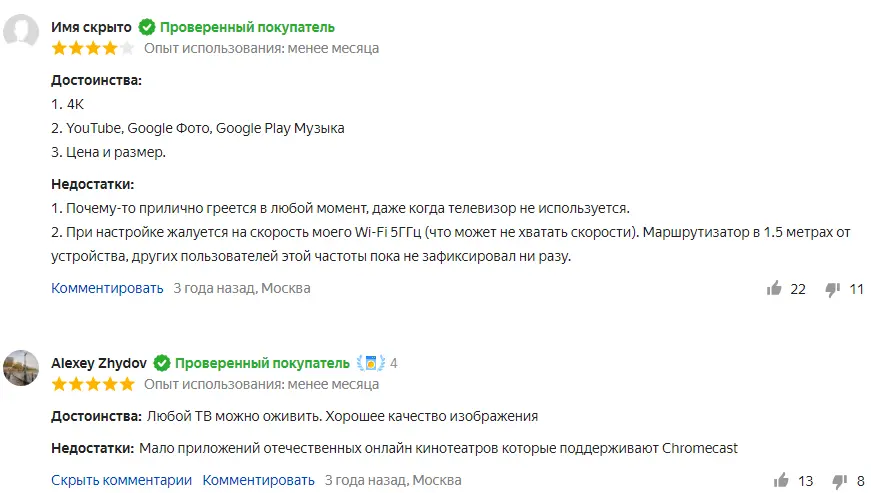This screenshot has height=493, width=871.
Task: Click Комментировать under Alexey Zhydov's review
Action: point(258,479)
